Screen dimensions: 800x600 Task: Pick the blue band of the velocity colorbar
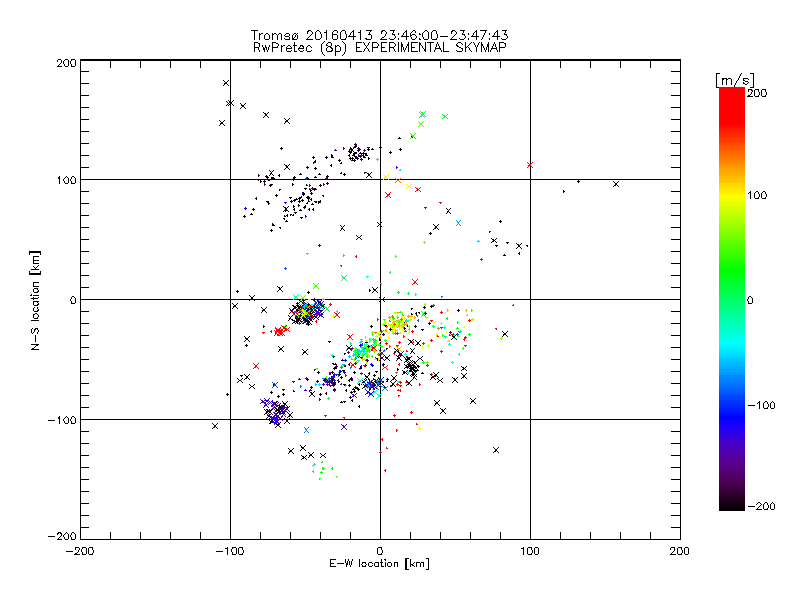click(x=732, y=416)
